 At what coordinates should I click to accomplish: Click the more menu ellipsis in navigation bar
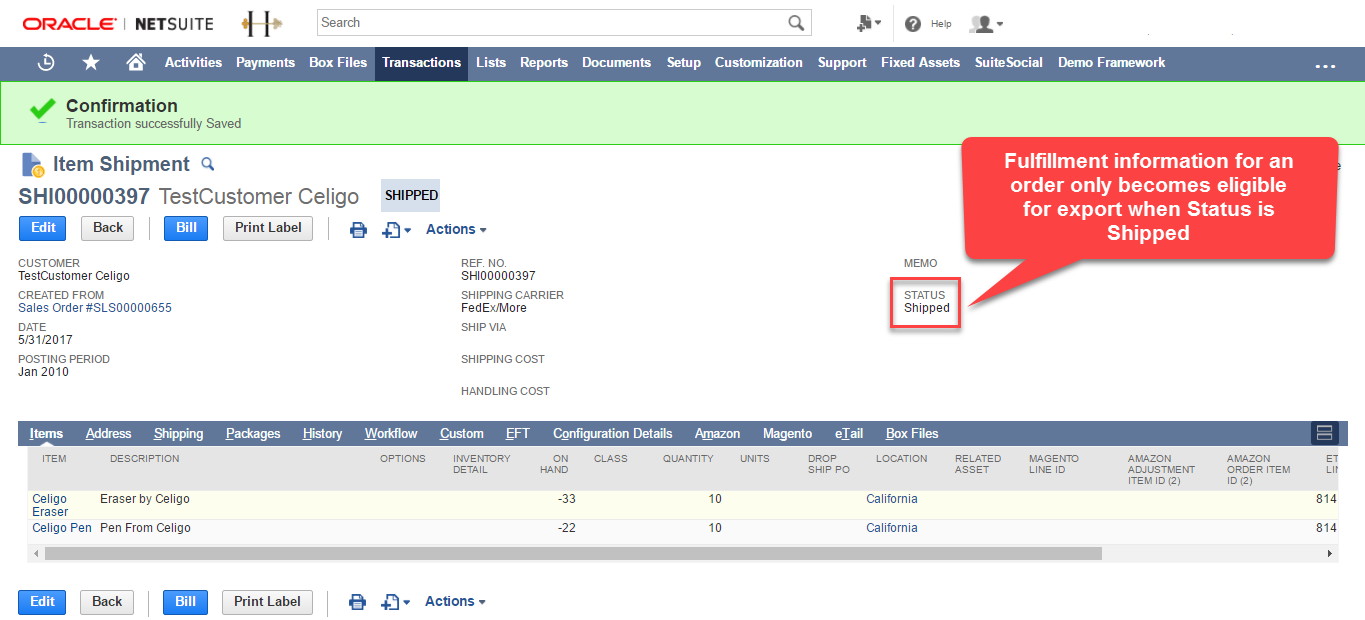pyautogui.click(x=1325, y=66)
